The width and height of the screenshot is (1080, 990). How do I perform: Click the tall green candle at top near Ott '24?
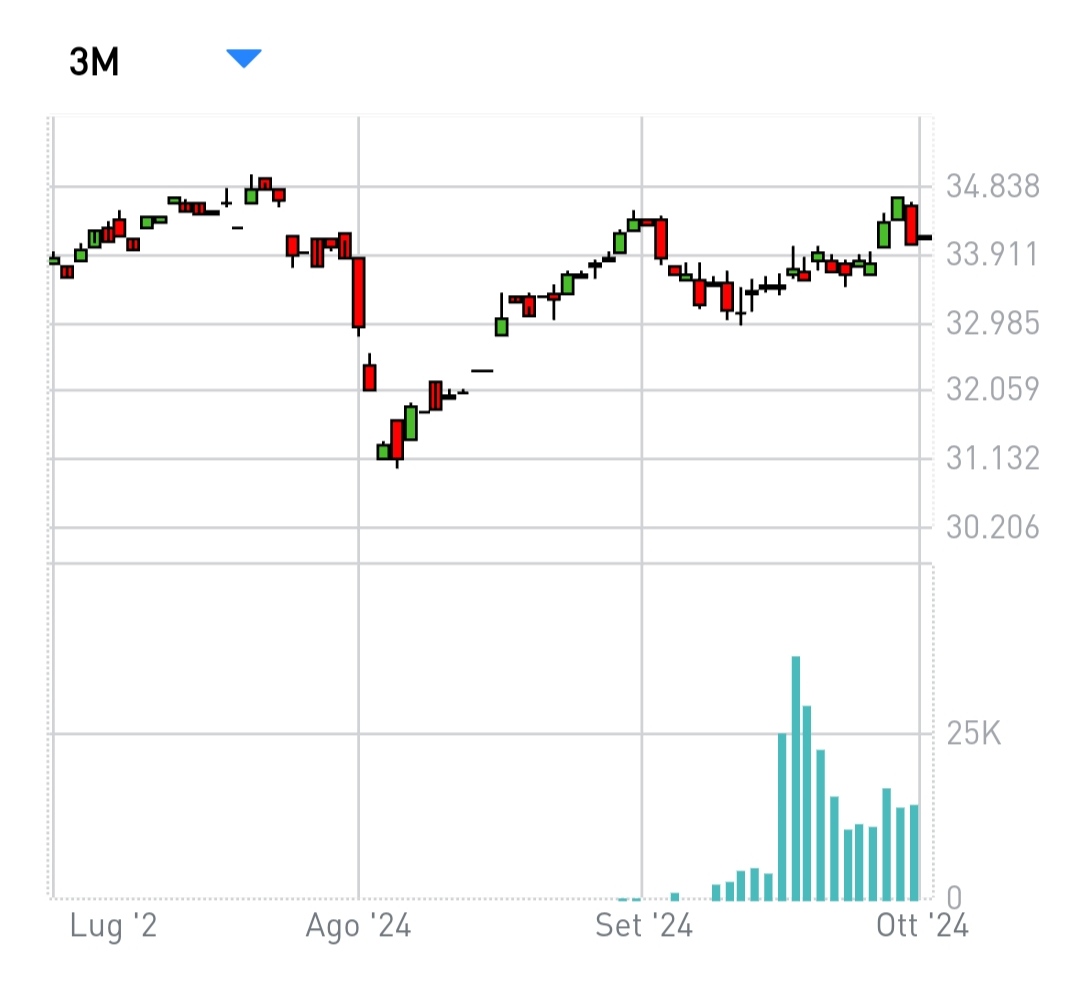897,209
